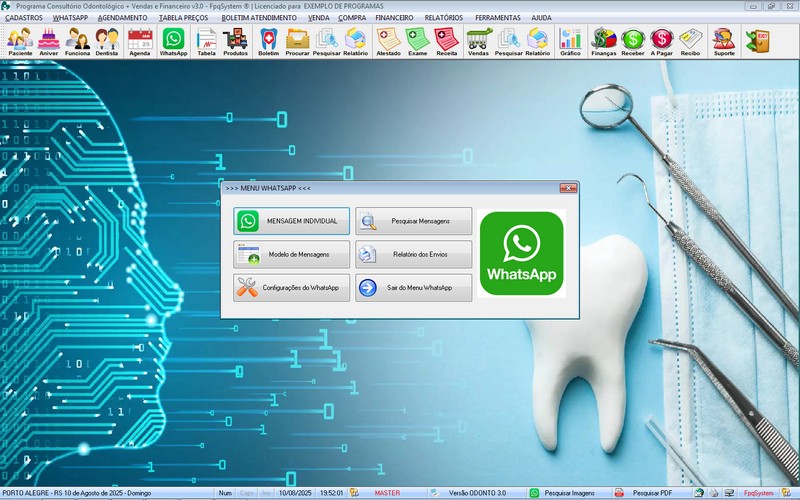Click the Finanças toolbar icon
Image resolution: width=800 pixels, height=500 pixels.
point(604,41)
